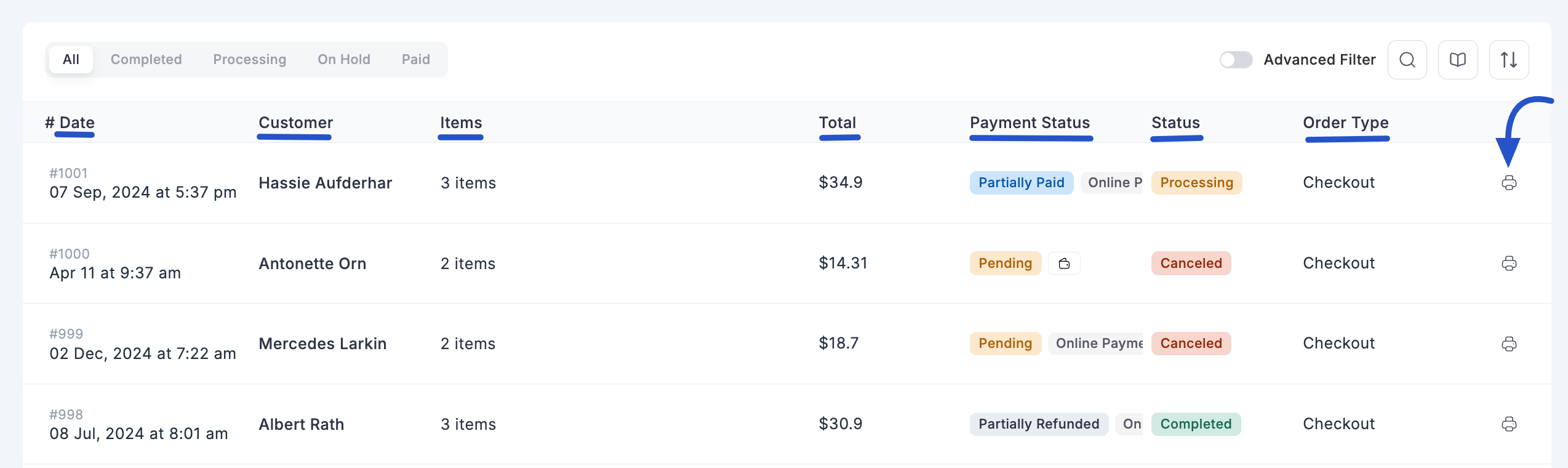Viewport: 1568px width, 468px height.
Task: Print order #999 using its printer icon
Action: point(1510,344)
